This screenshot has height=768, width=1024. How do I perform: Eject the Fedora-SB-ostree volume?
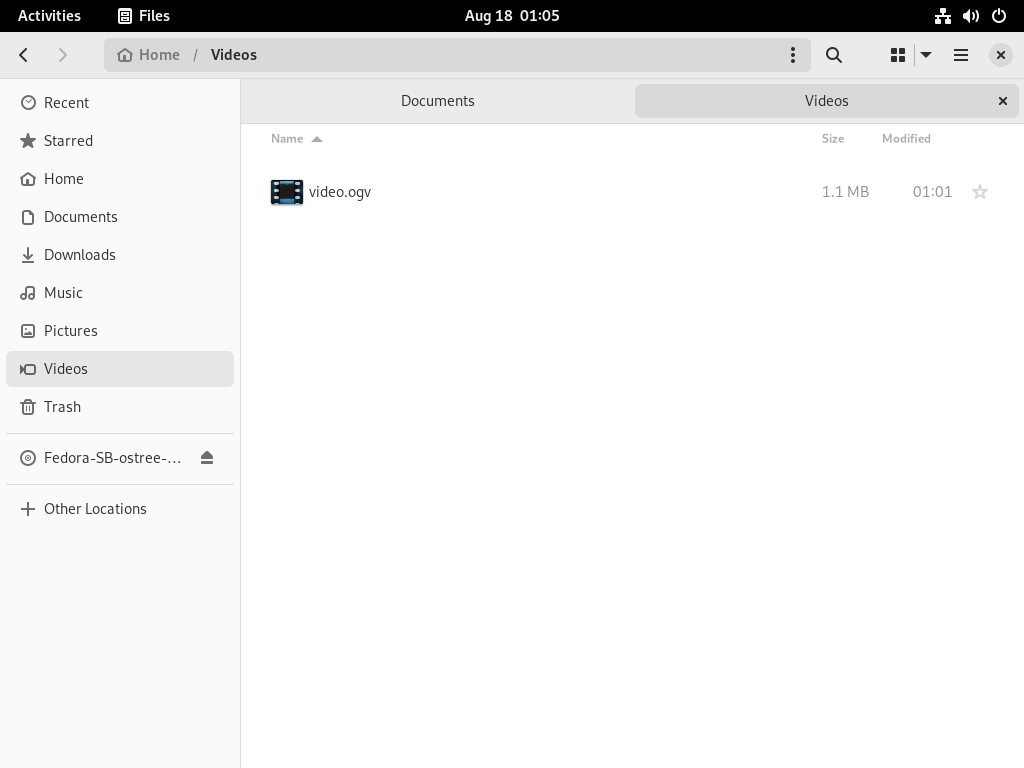[x=207, y=458]
